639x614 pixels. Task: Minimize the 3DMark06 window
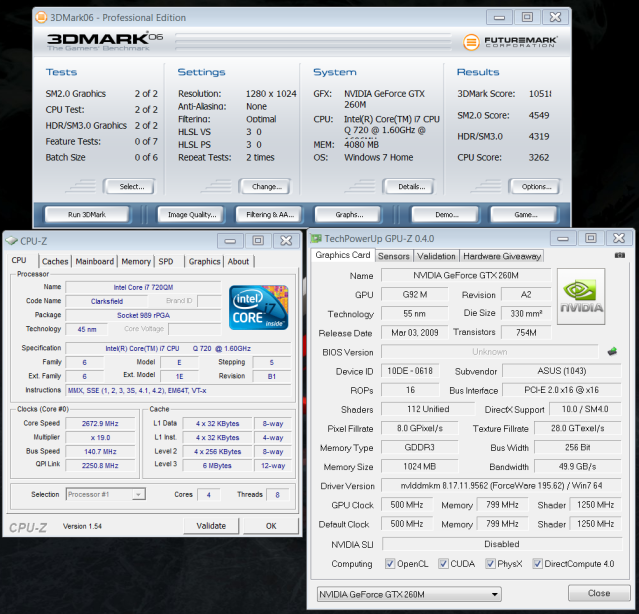point(500,18)
